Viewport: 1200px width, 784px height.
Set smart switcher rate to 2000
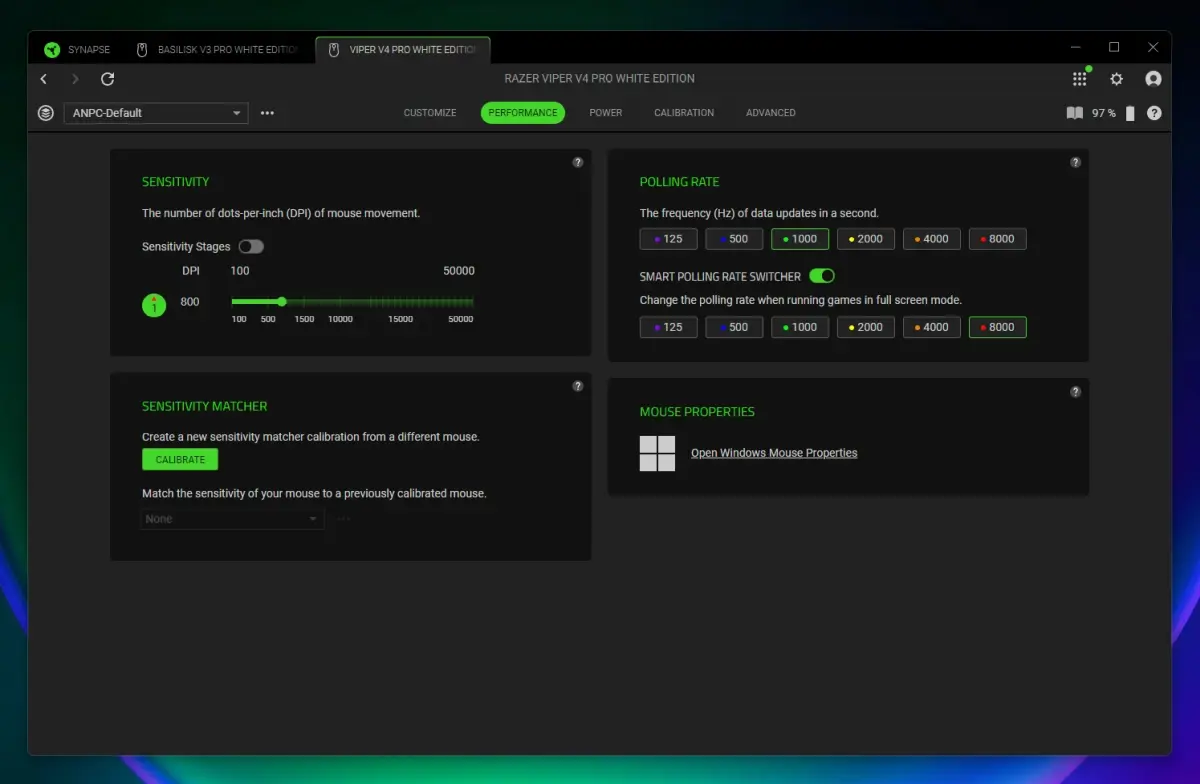866,327
